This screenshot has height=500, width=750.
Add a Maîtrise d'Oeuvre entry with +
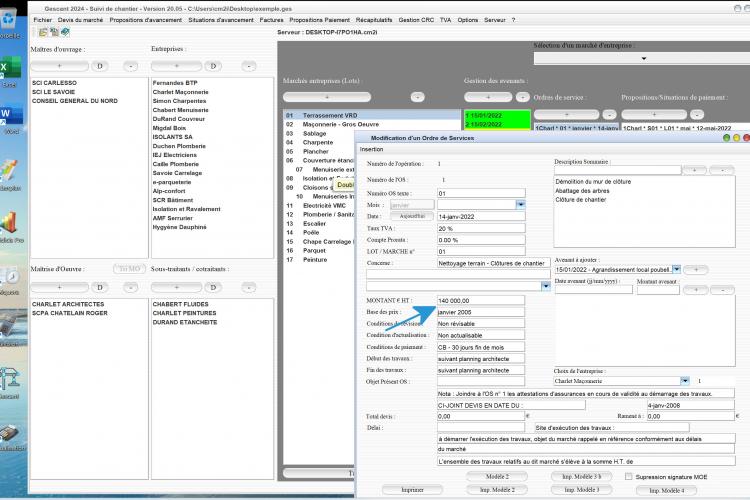[59, 287]
